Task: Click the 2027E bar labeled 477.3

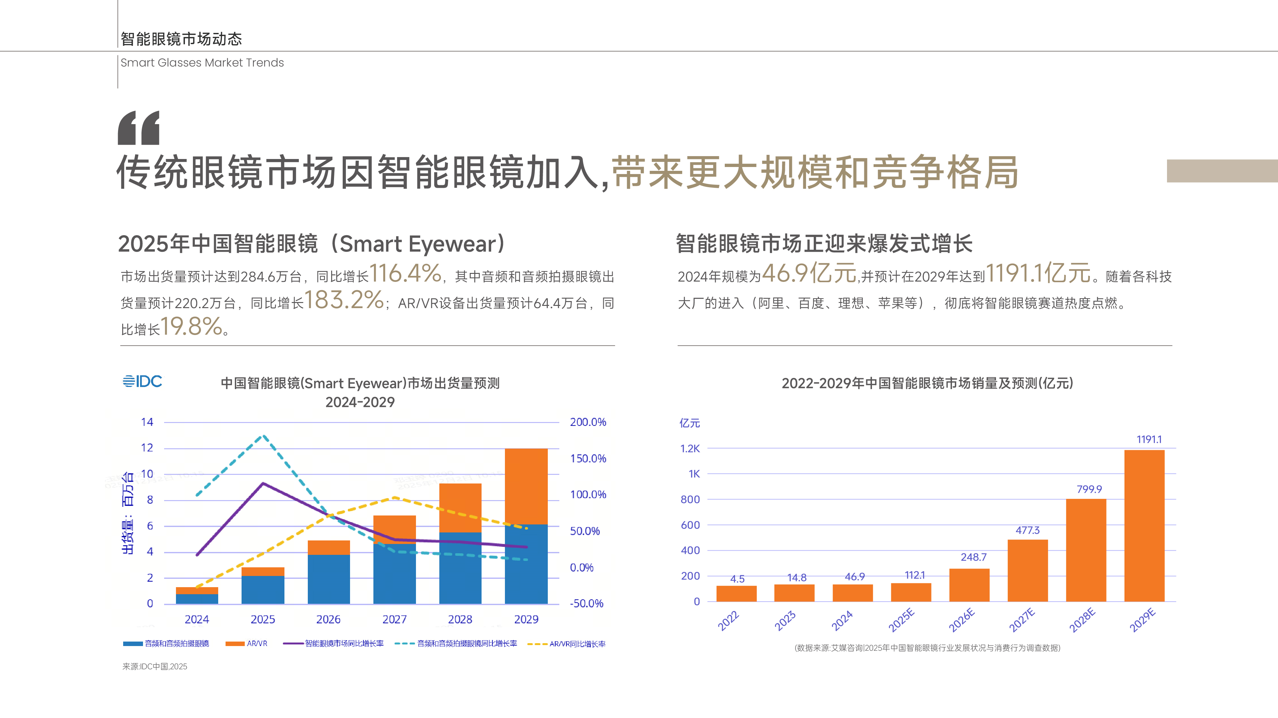Action: pyautogui.click(x=1027, y=570)
